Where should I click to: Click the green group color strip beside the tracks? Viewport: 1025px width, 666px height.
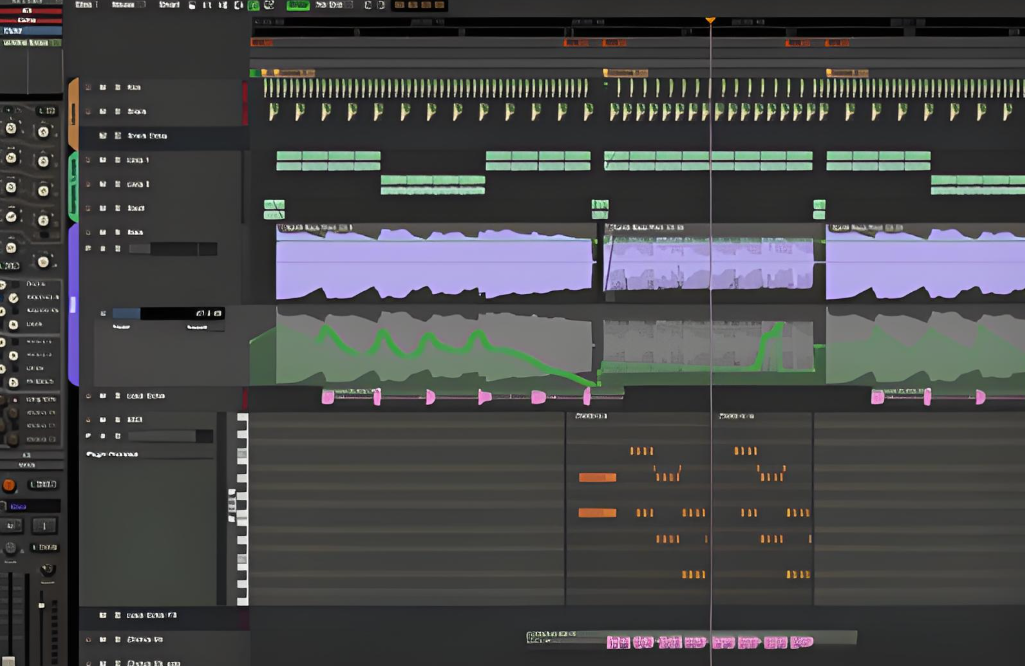pyautogui.click(x=73, y=187)
